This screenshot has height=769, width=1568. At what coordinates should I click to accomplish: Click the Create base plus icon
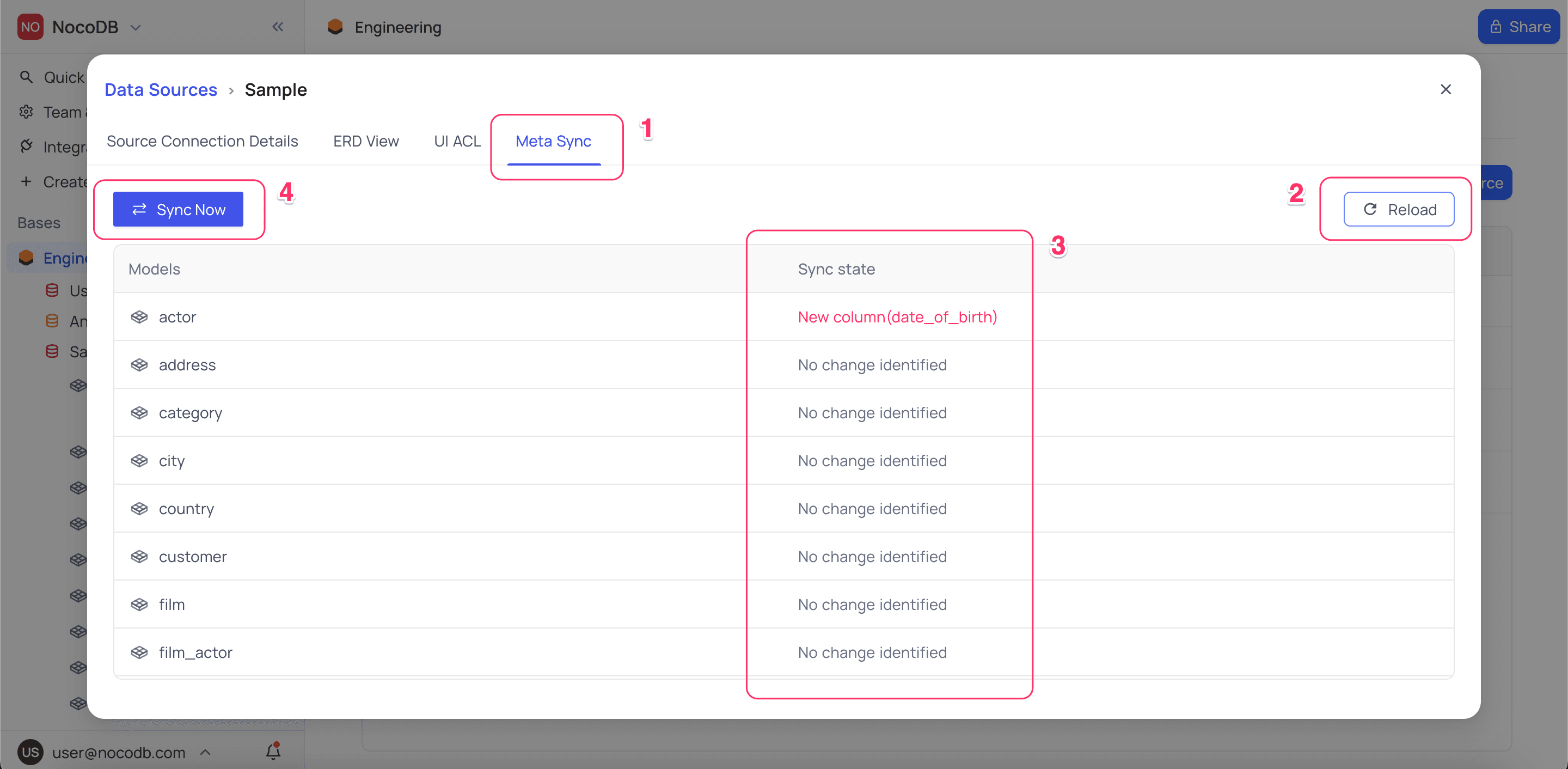26,181
